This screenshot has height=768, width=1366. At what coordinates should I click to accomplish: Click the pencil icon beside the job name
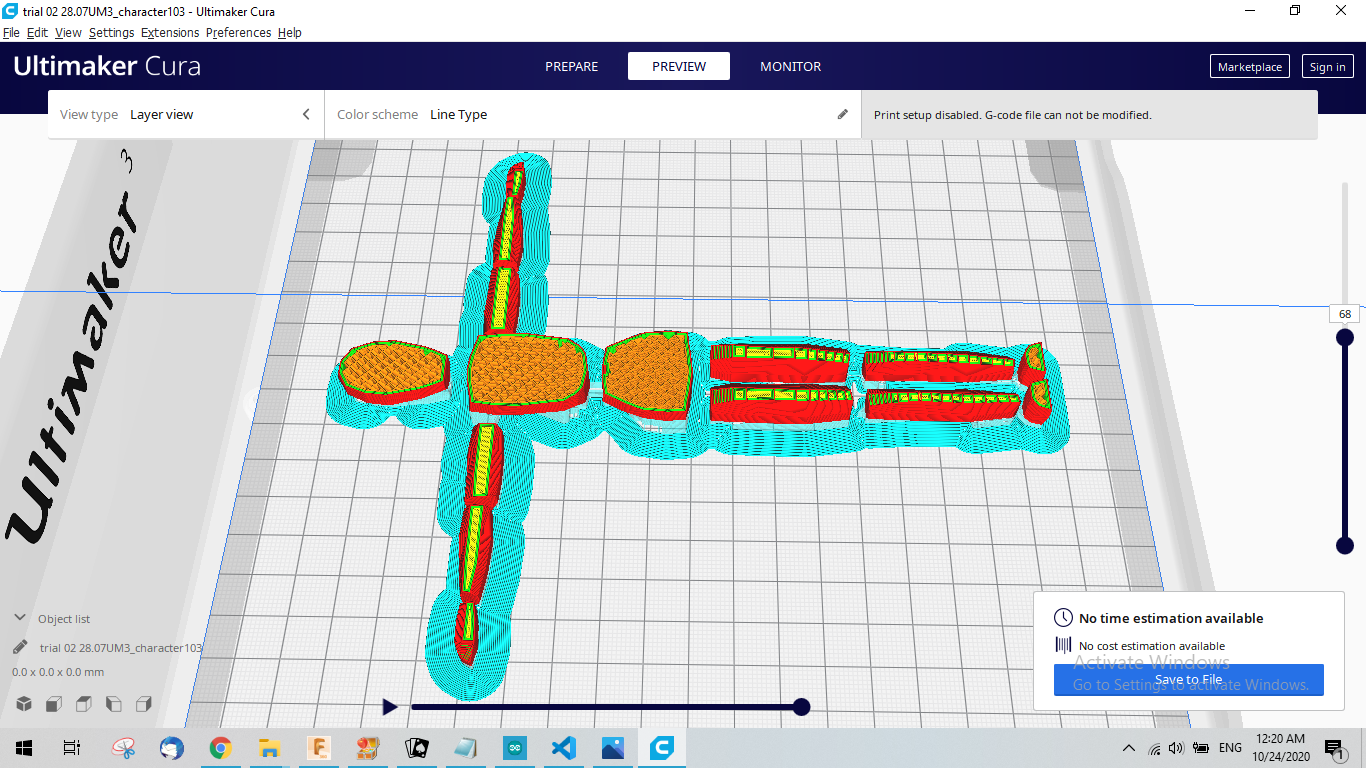(21, 647)
